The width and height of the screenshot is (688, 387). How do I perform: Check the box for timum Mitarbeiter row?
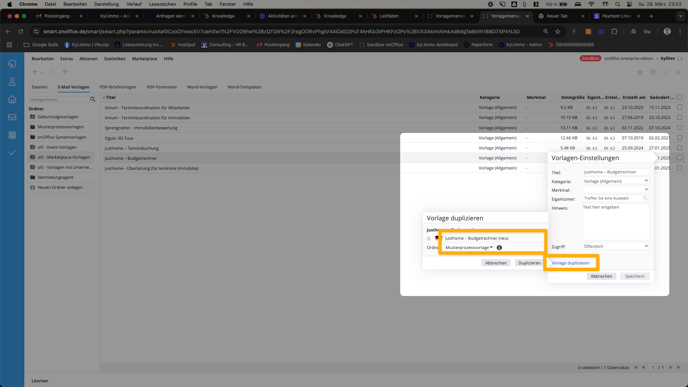[679, 108]
